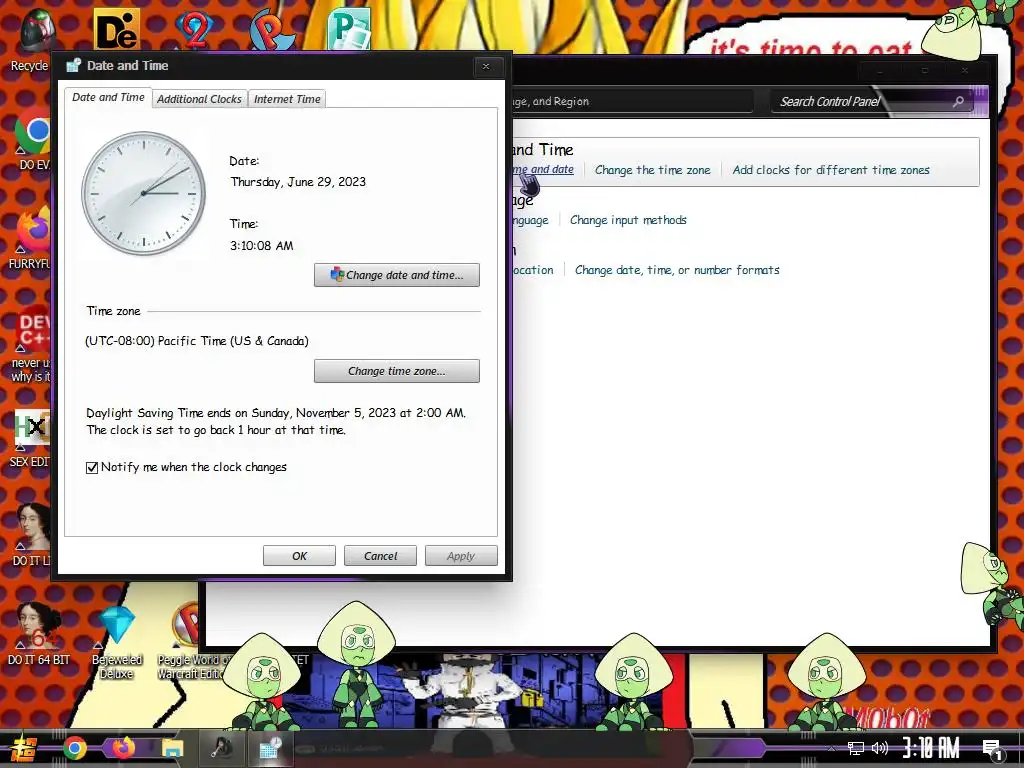Cancel the Date and Time dialog
The width and height of the screenshot is (1024, 768).
click(380, 556)
